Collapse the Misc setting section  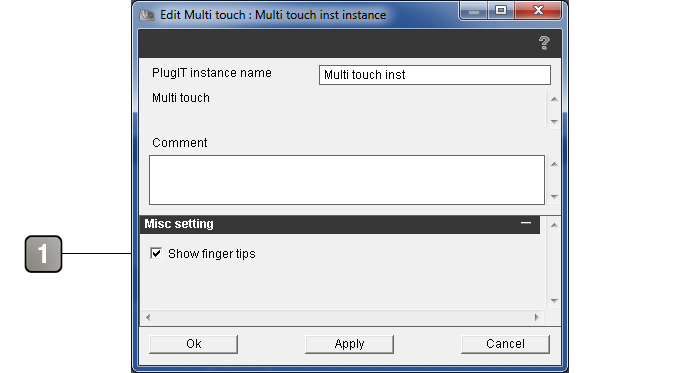click(526, 223)
